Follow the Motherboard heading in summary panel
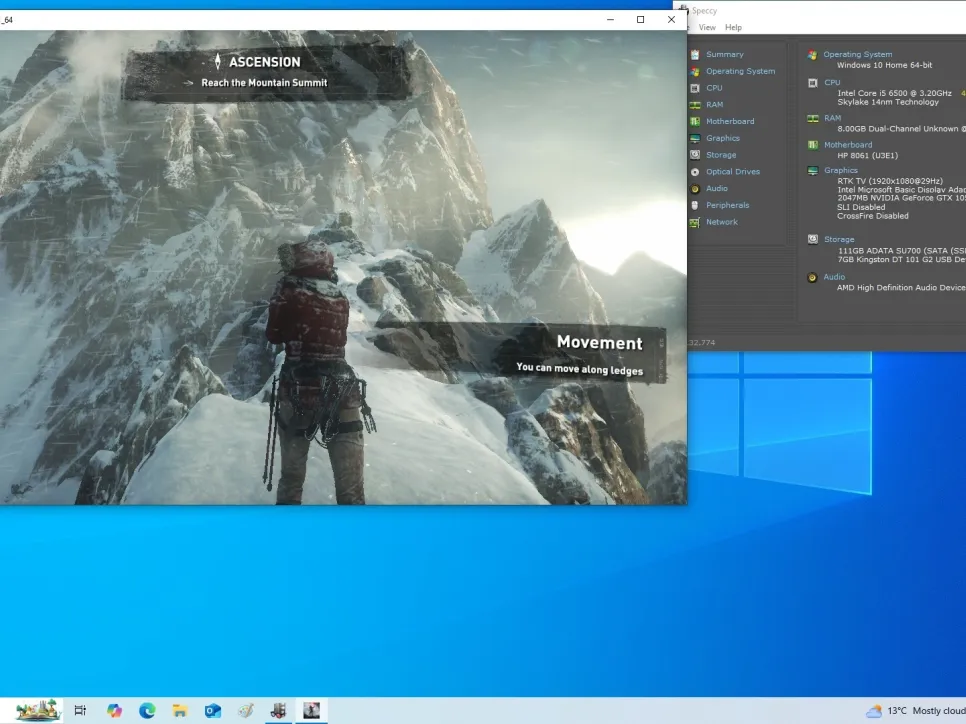966x724 pixels. (848, 145)
